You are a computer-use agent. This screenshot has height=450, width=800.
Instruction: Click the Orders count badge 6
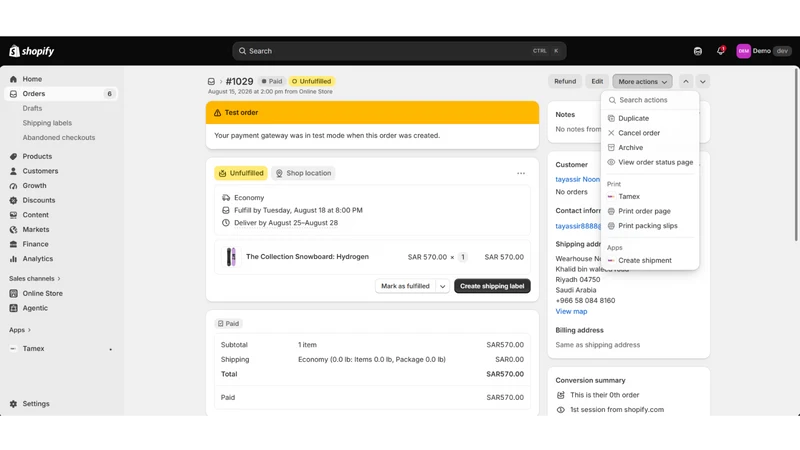coord(109,94)
